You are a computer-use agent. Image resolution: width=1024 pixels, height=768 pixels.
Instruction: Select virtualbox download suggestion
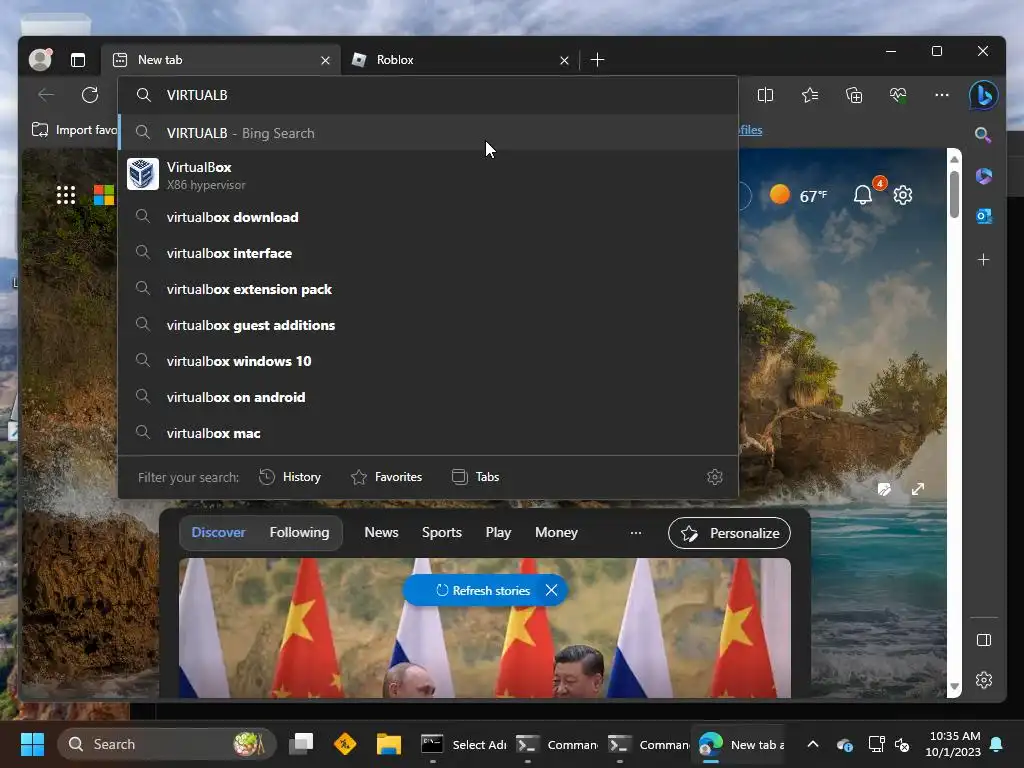[x=428, y=217]
